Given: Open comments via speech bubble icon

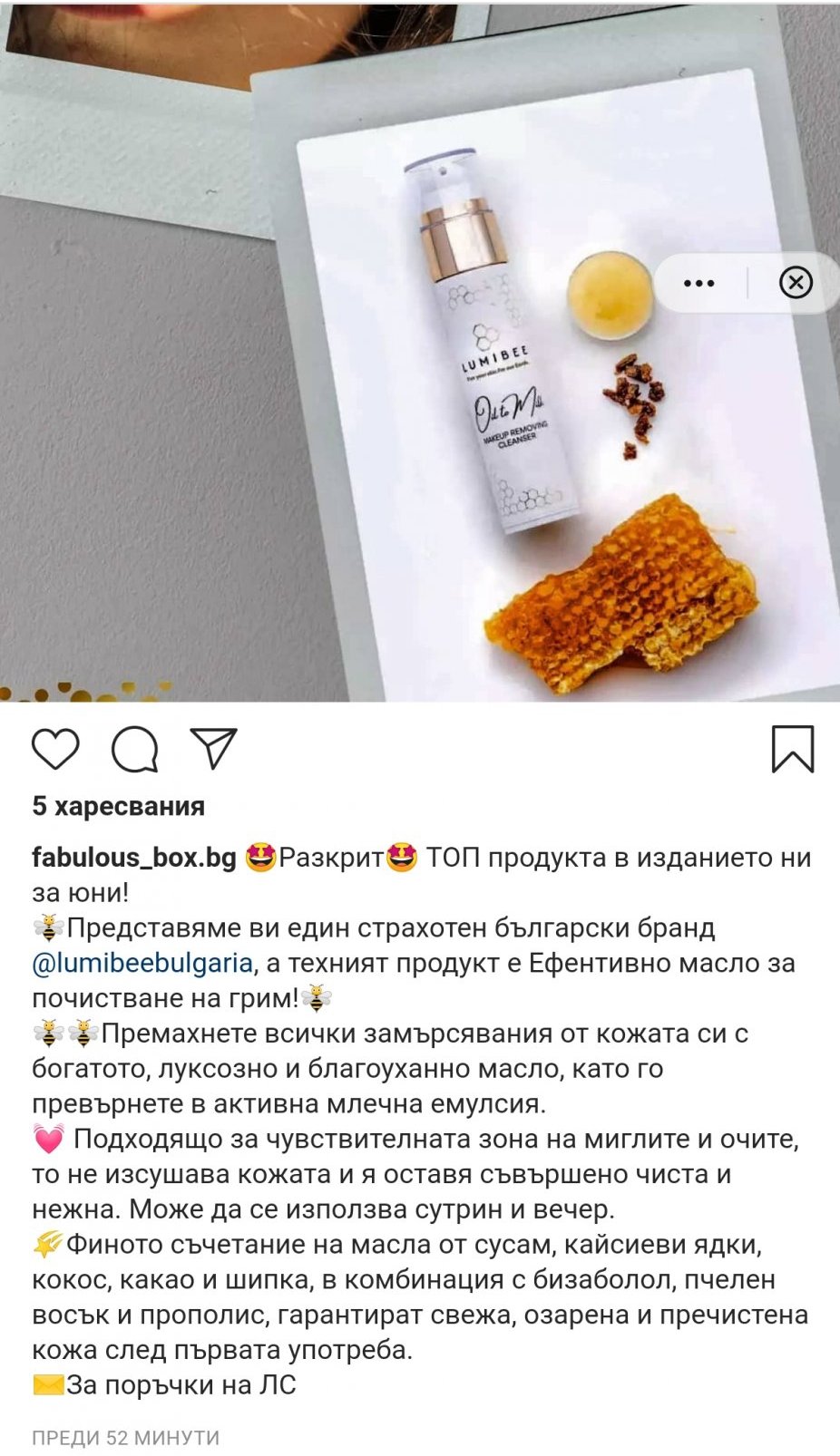Looking at the screenshot, I should point(134,749).
